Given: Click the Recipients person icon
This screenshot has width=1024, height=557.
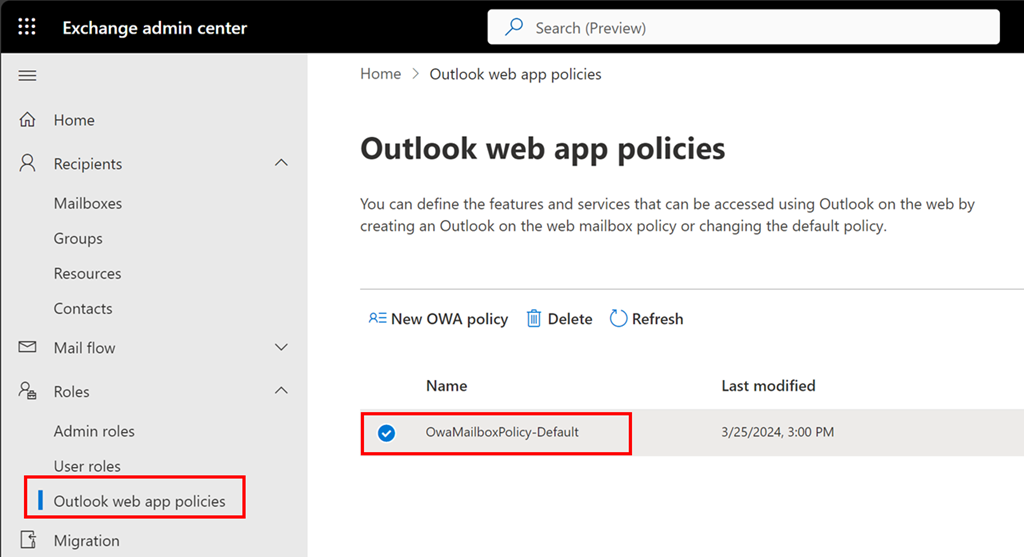Looking at the screenshot, I should [28, 163].
